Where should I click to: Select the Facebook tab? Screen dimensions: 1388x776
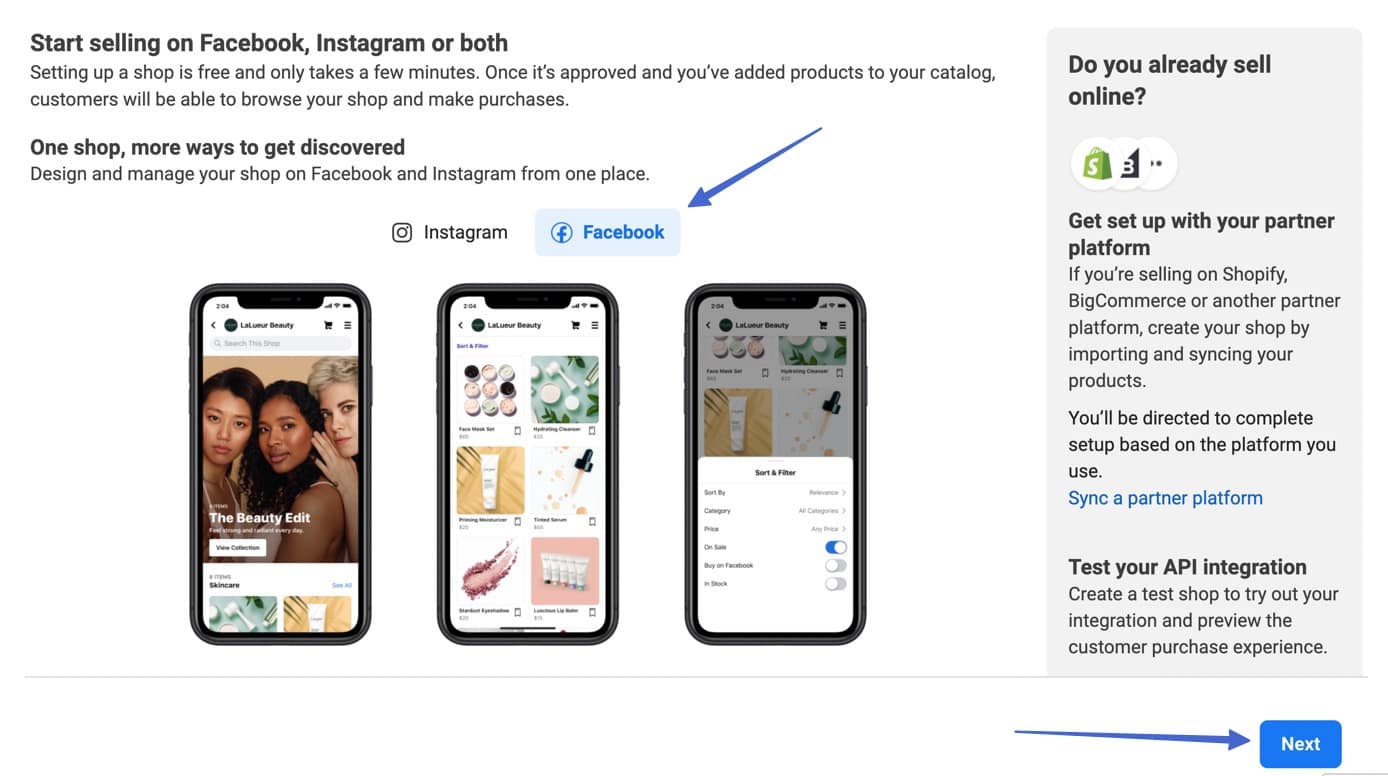(608, 233)
